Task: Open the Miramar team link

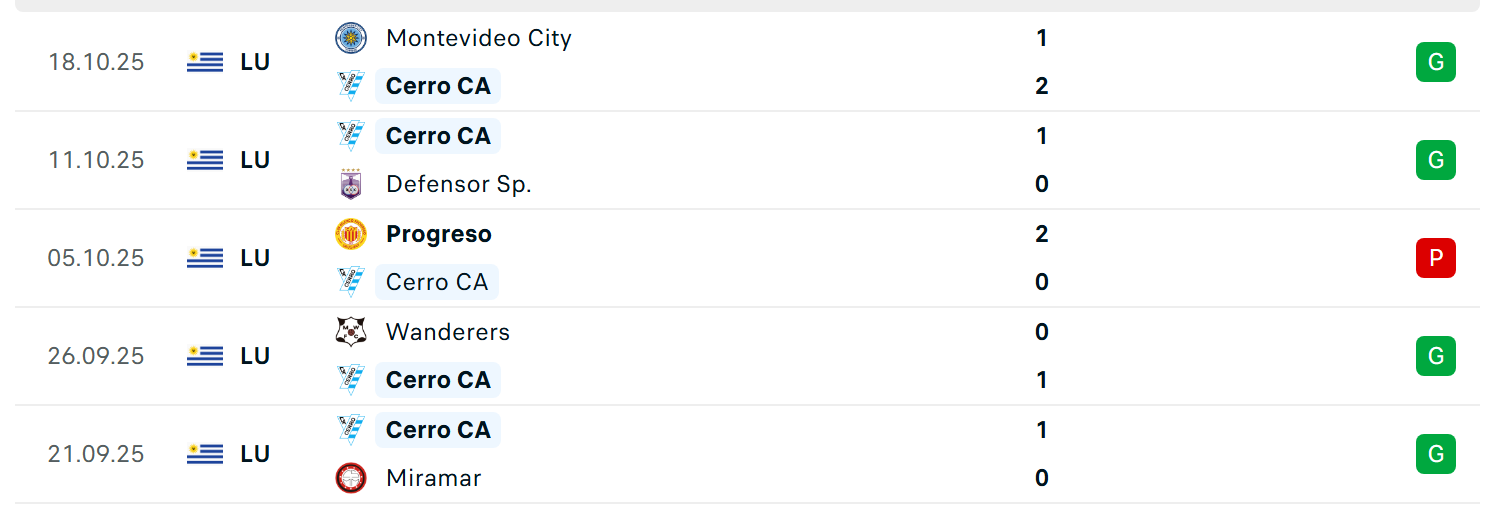Action: (434, 478)
